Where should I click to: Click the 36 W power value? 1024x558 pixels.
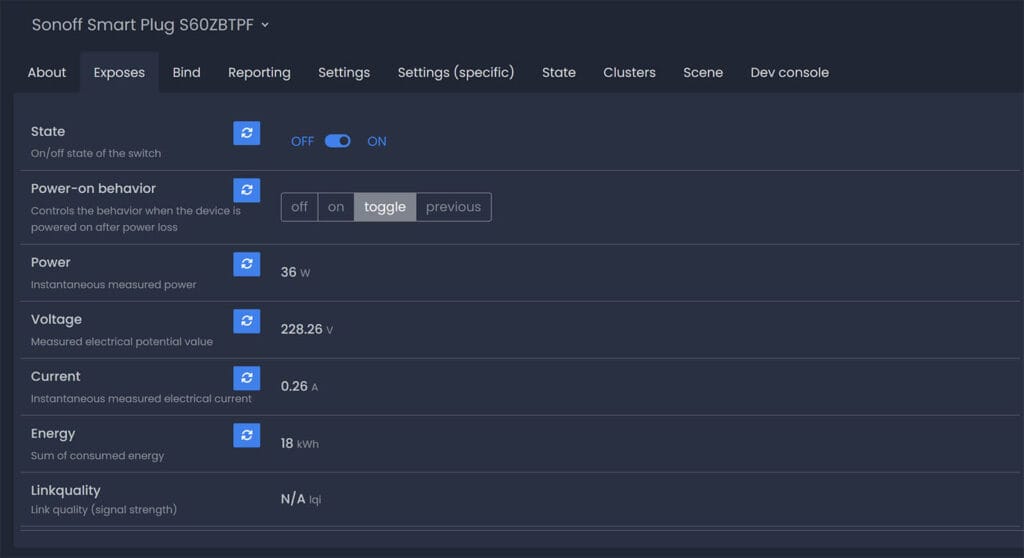[295, 272]
